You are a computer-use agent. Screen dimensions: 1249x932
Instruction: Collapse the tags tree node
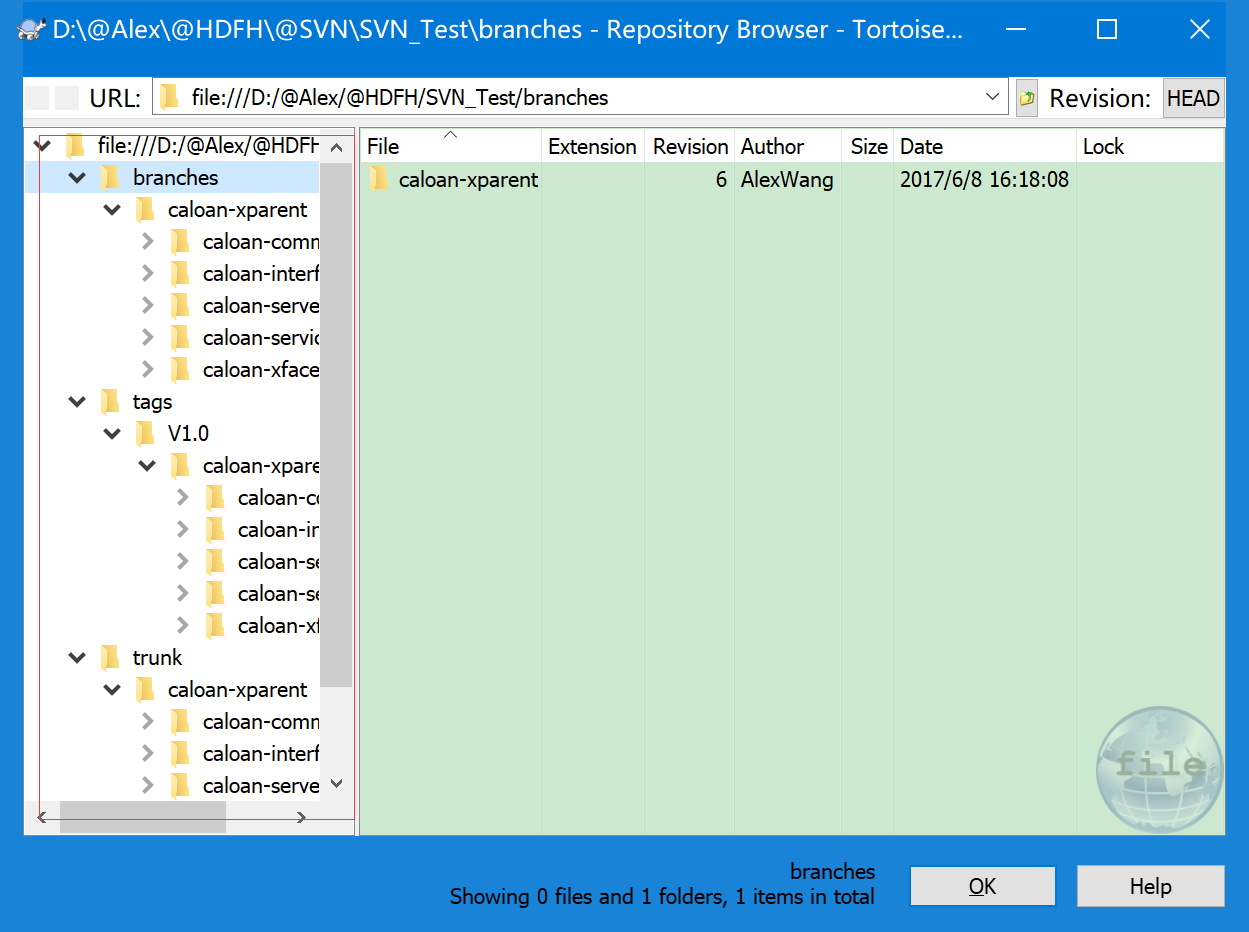coord(77,402)
